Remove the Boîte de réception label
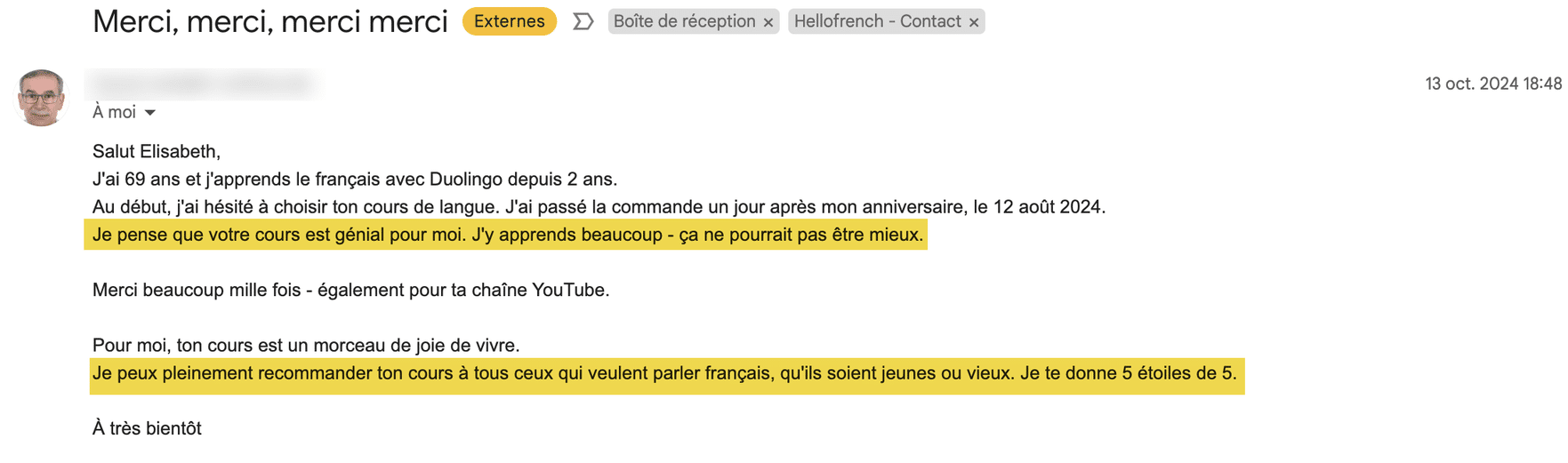The height and width of the screenshot is (463, 1568). 768,22
